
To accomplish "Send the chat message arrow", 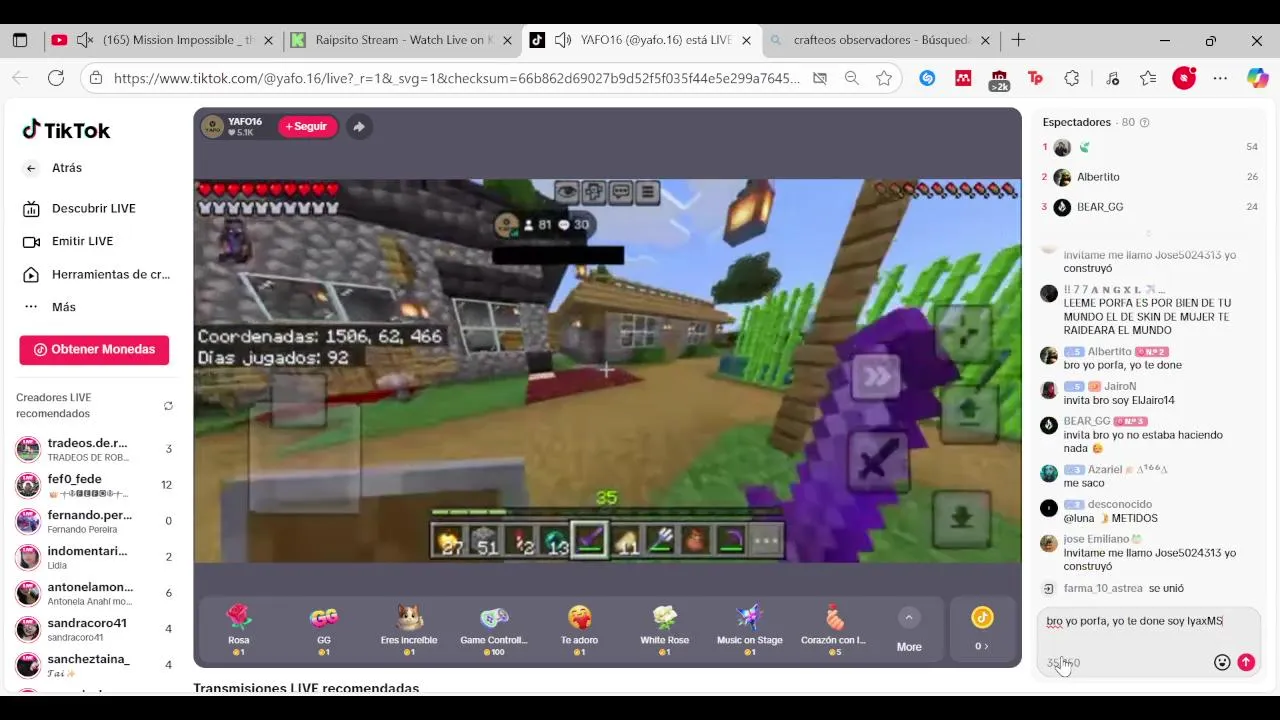I will 1246,662.
